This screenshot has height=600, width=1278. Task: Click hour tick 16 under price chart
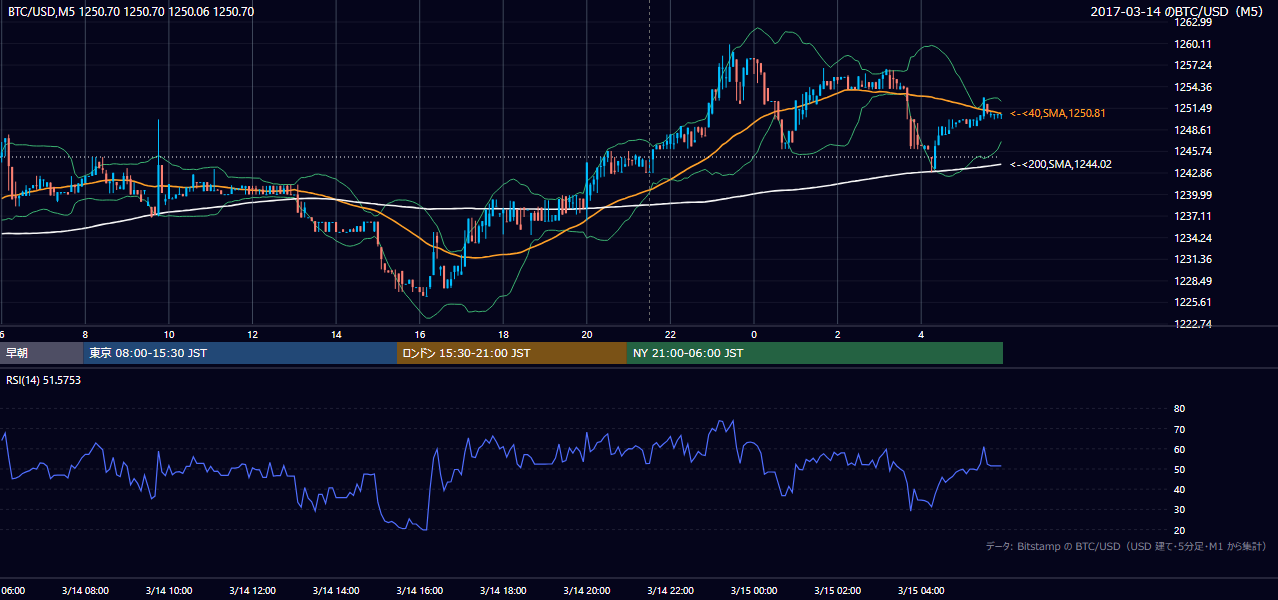(x=420, y=335)
